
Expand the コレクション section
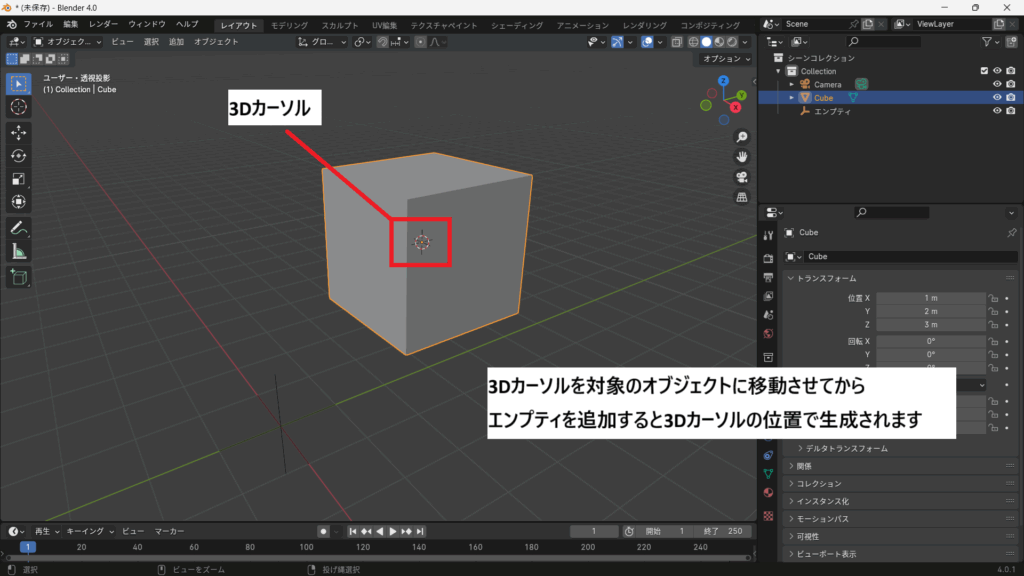click(819, 484)
